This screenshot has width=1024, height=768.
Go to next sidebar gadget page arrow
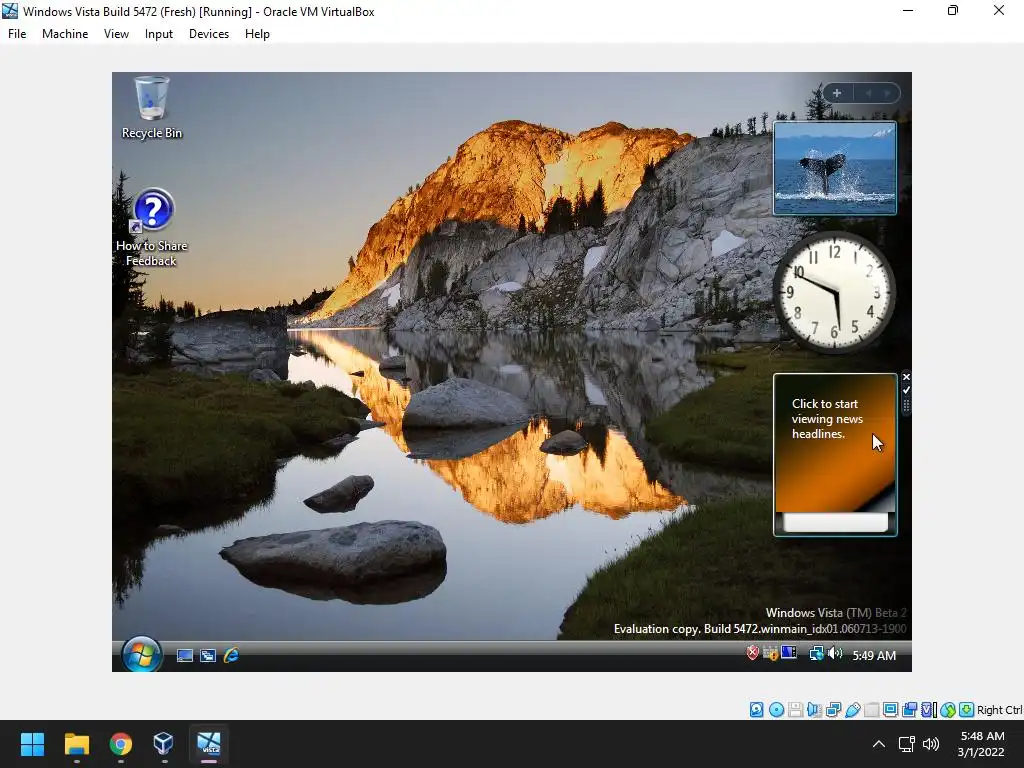tap(887, 93)
